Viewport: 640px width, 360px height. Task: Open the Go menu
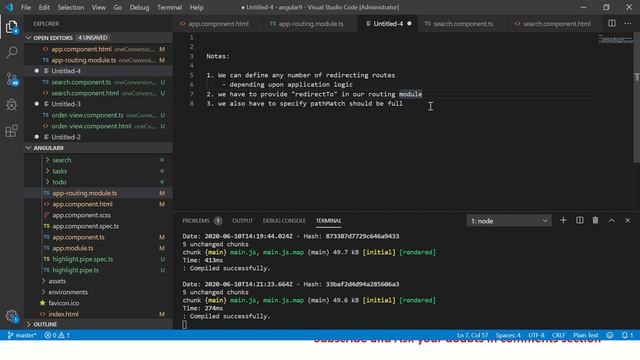click(118, 7)
